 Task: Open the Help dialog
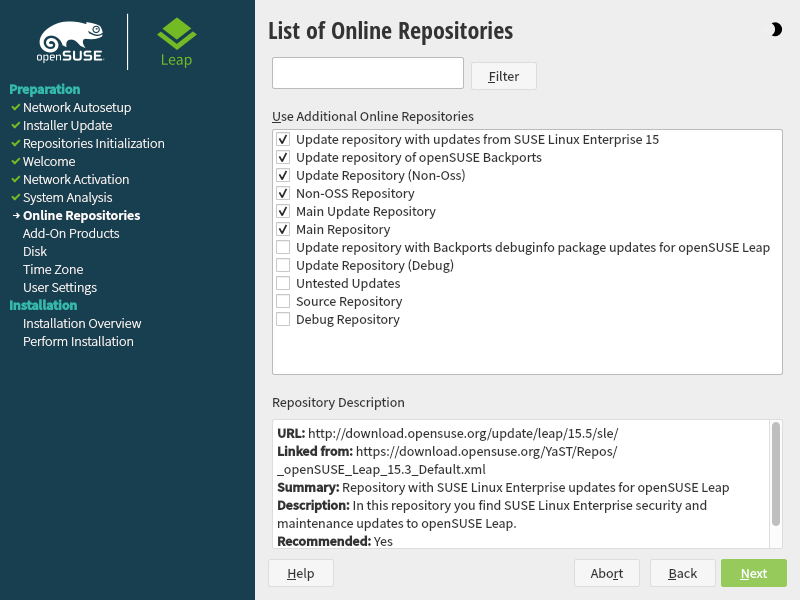click(301, 573)
